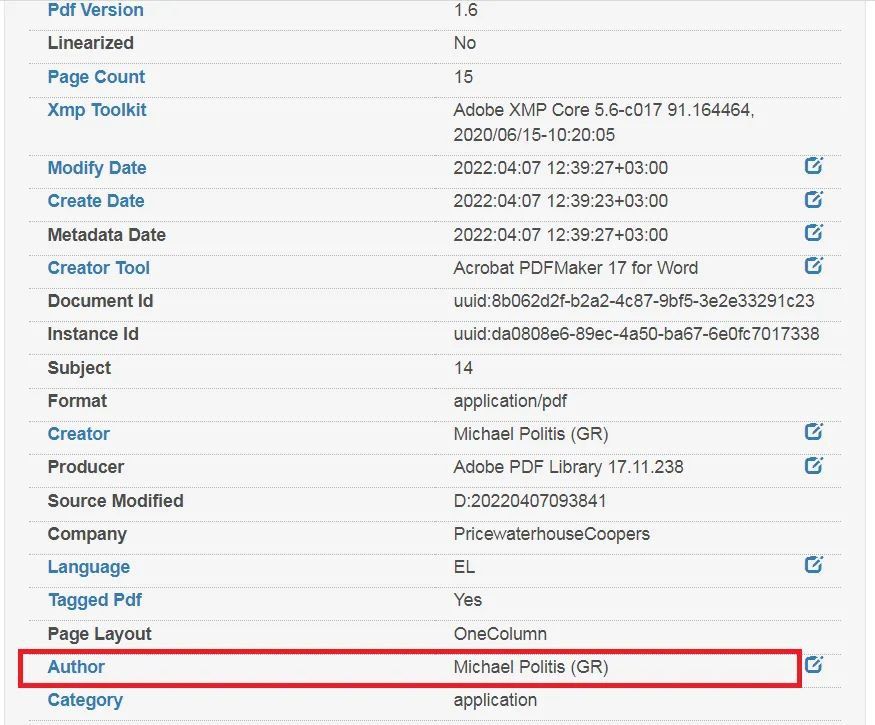Follow the Page Count link

(96, 76)
